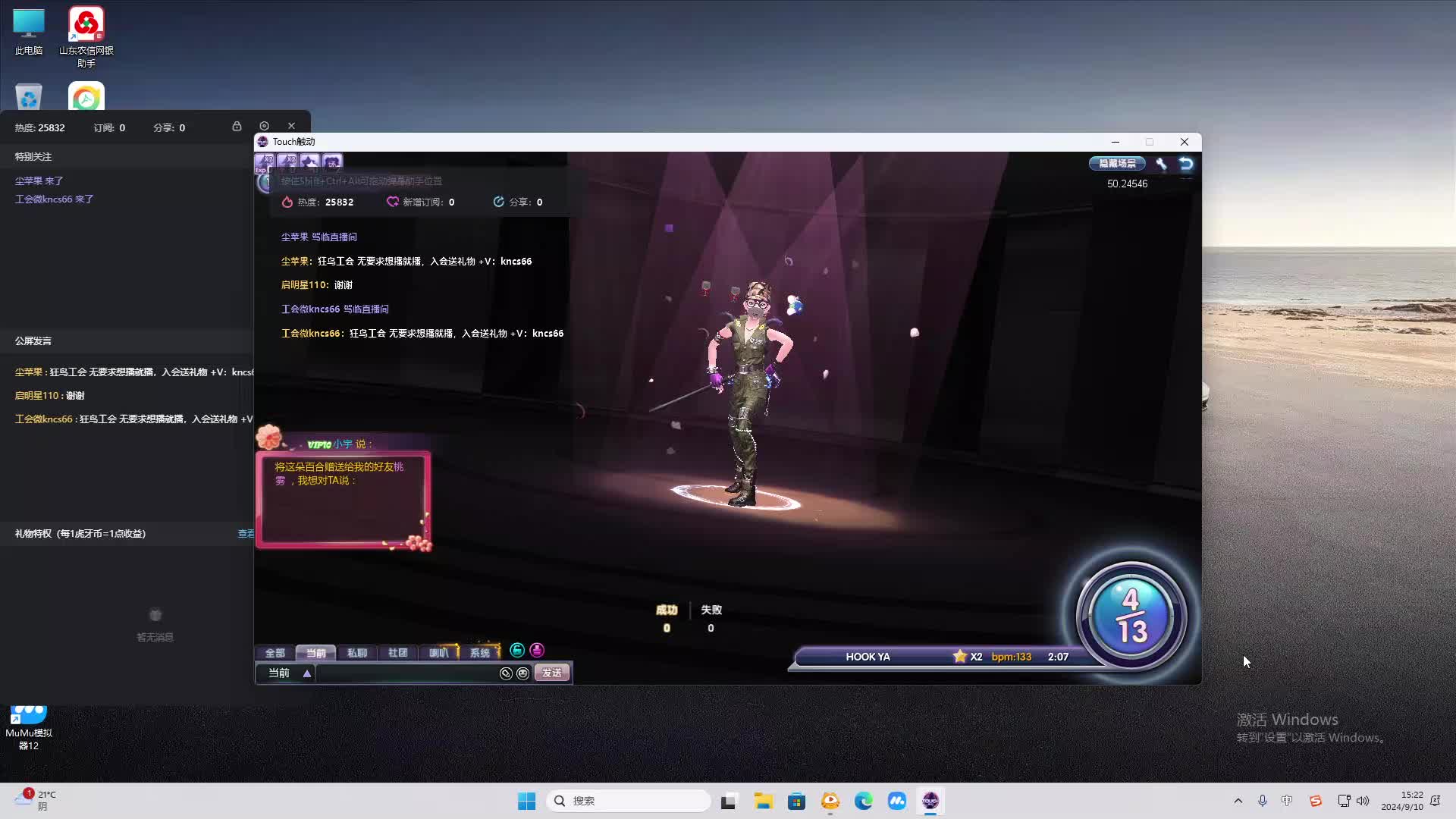Click the blue return arrow icon

[x=1186, y=164]
